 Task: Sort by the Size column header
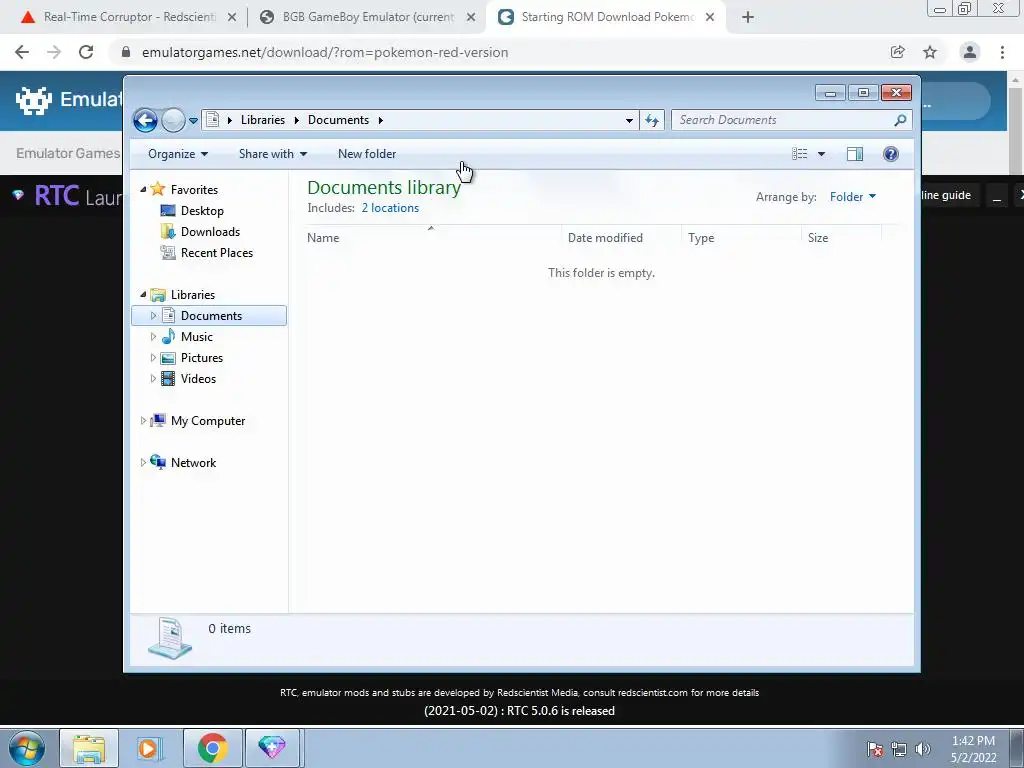point(841,238)
